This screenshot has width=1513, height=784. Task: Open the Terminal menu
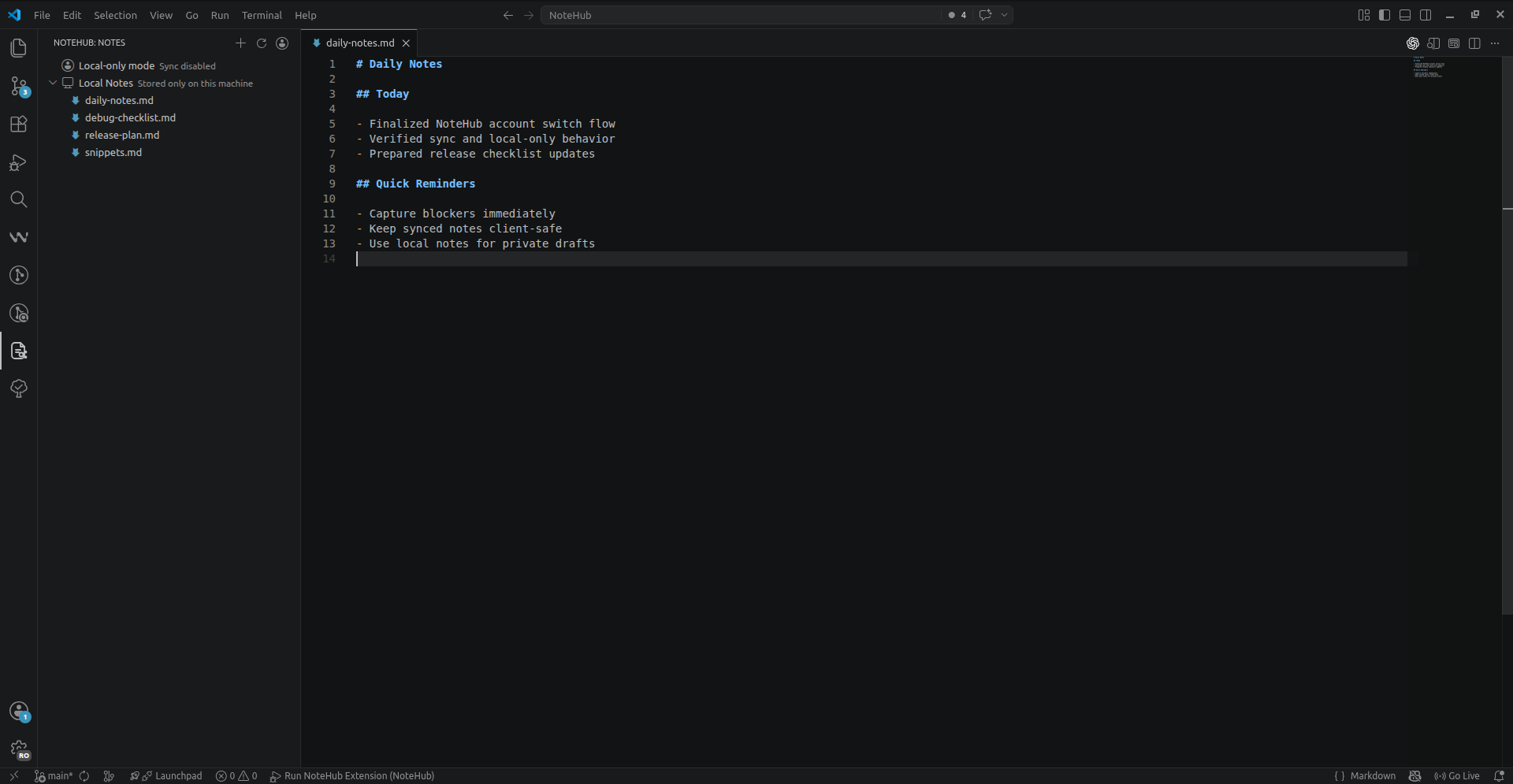point(262,15)
